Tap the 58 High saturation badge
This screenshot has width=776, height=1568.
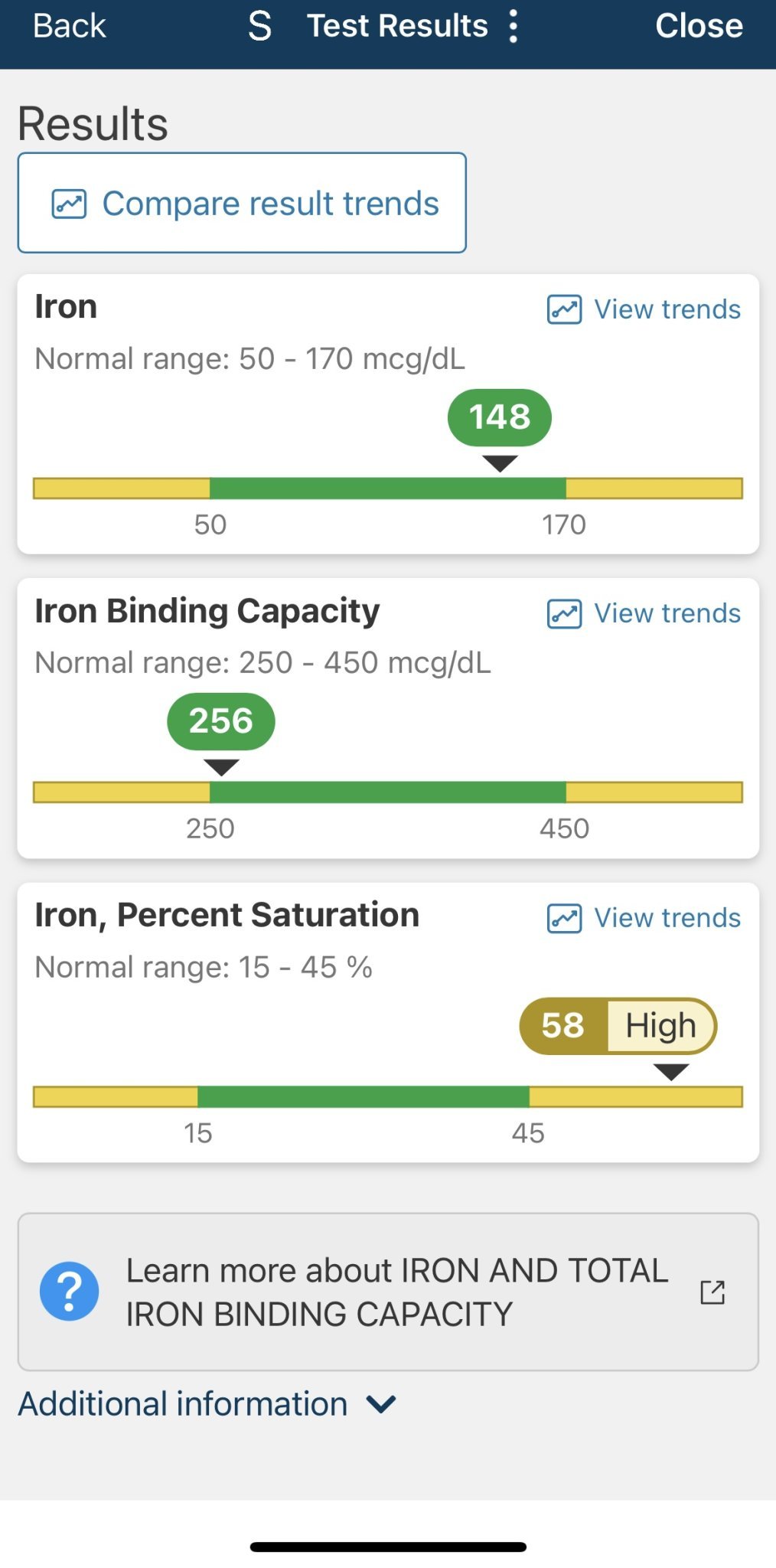pyautogui.click(x=618, y=1026)
